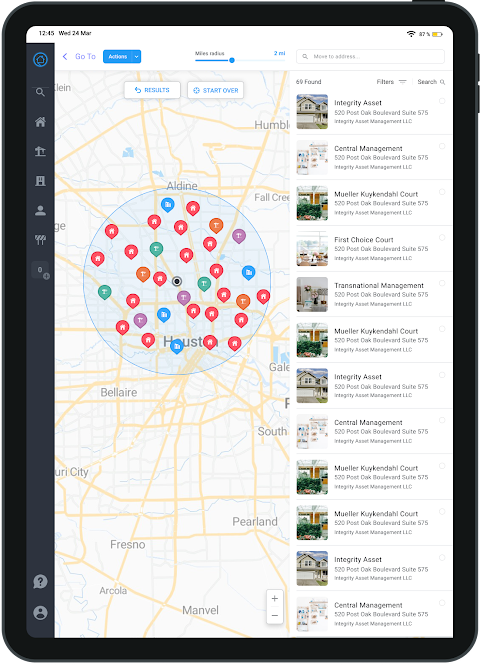480x665 pixels.
Task: Click the Move to address input field
Action: tap(370, 56)
